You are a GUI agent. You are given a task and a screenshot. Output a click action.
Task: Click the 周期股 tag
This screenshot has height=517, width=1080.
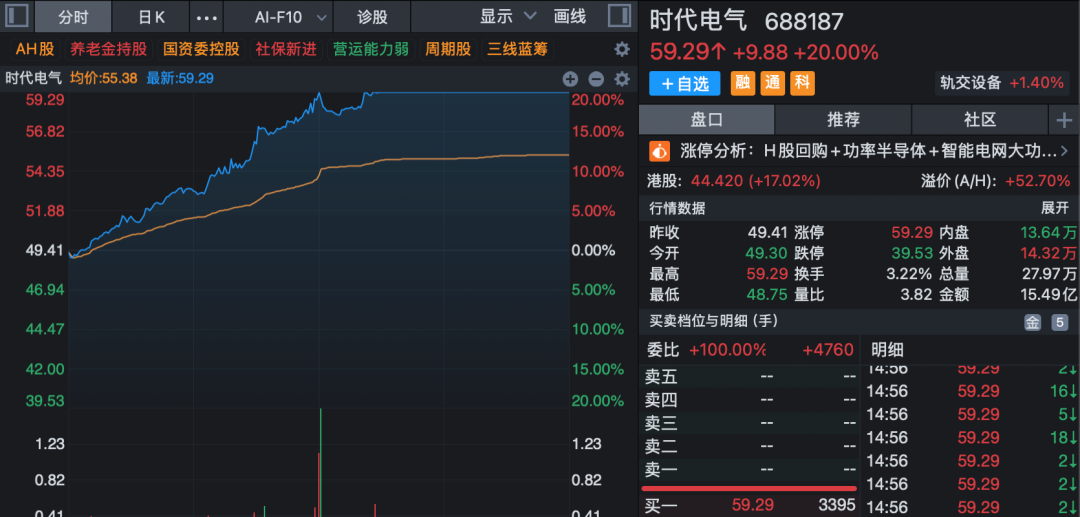tap(448, 50)
